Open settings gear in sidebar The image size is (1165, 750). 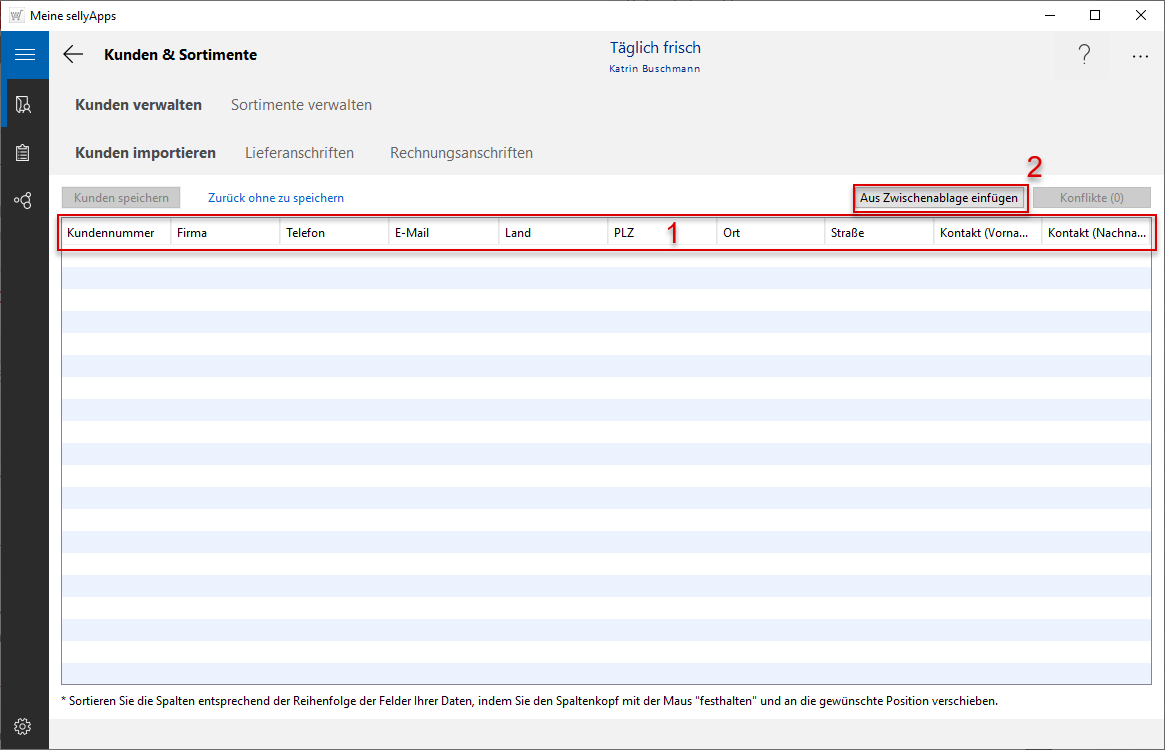(24, 726)
